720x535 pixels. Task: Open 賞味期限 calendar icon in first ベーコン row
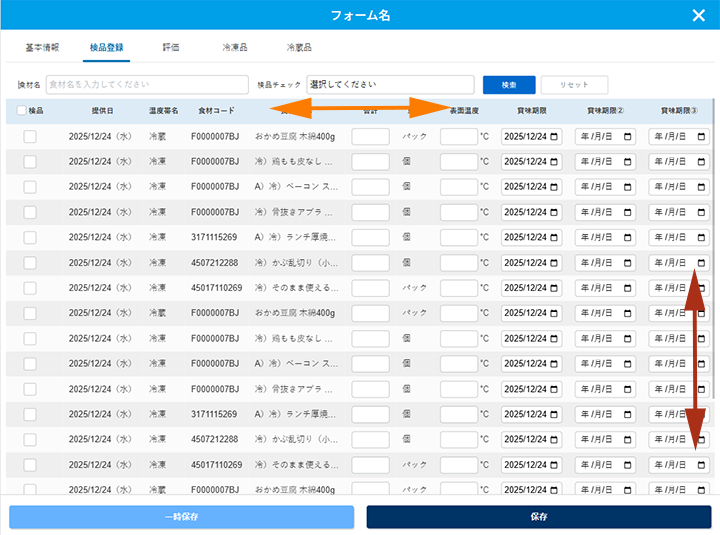coord(554,187)
